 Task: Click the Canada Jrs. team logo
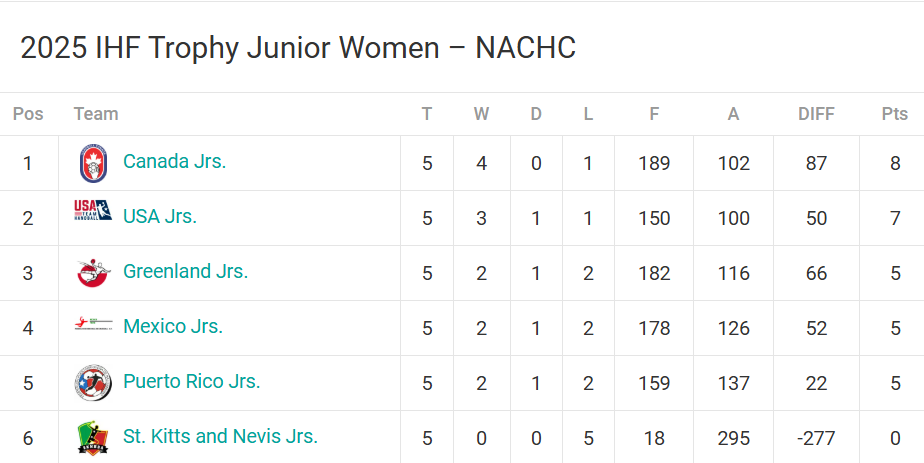(93, 163)
